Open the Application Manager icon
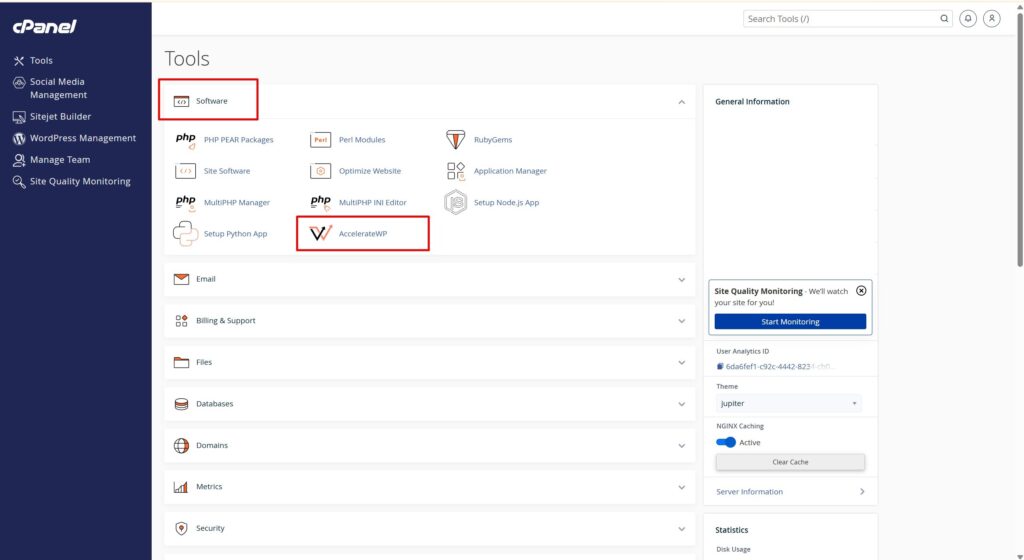The width and height of the screenshot is (1024, 560). (x=456, y=171)
